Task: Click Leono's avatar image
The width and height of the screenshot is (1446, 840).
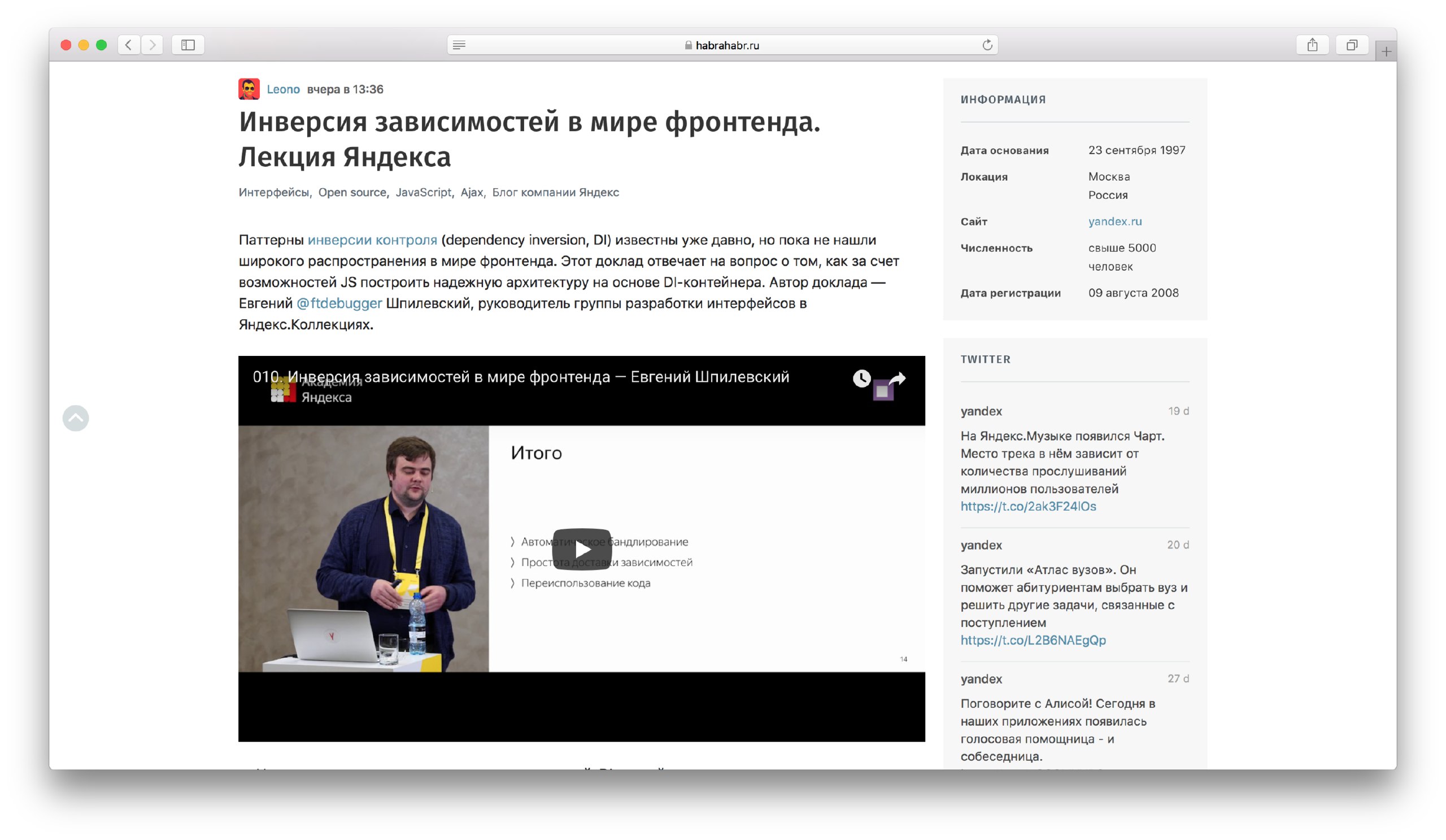Action: pos(249,89)
